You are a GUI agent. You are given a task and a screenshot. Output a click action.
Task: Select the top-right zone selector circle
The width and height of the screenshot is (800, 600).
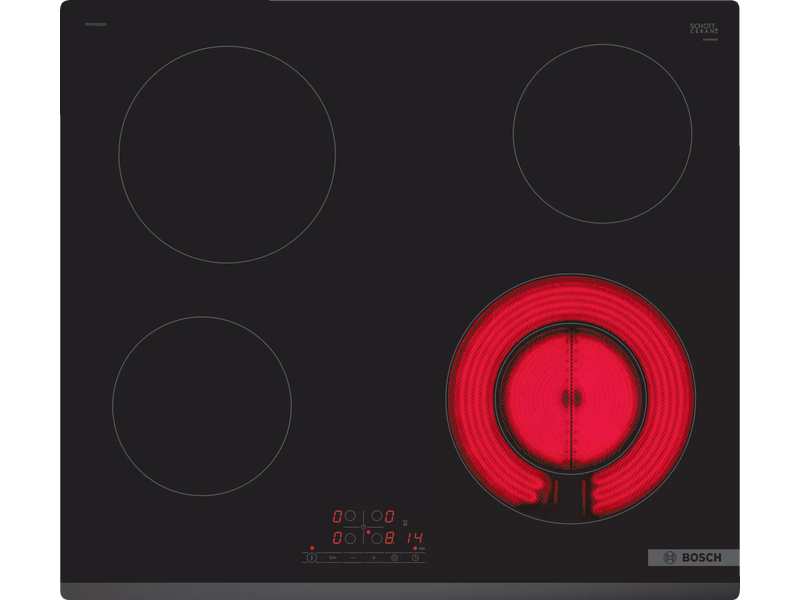(377, 517)
